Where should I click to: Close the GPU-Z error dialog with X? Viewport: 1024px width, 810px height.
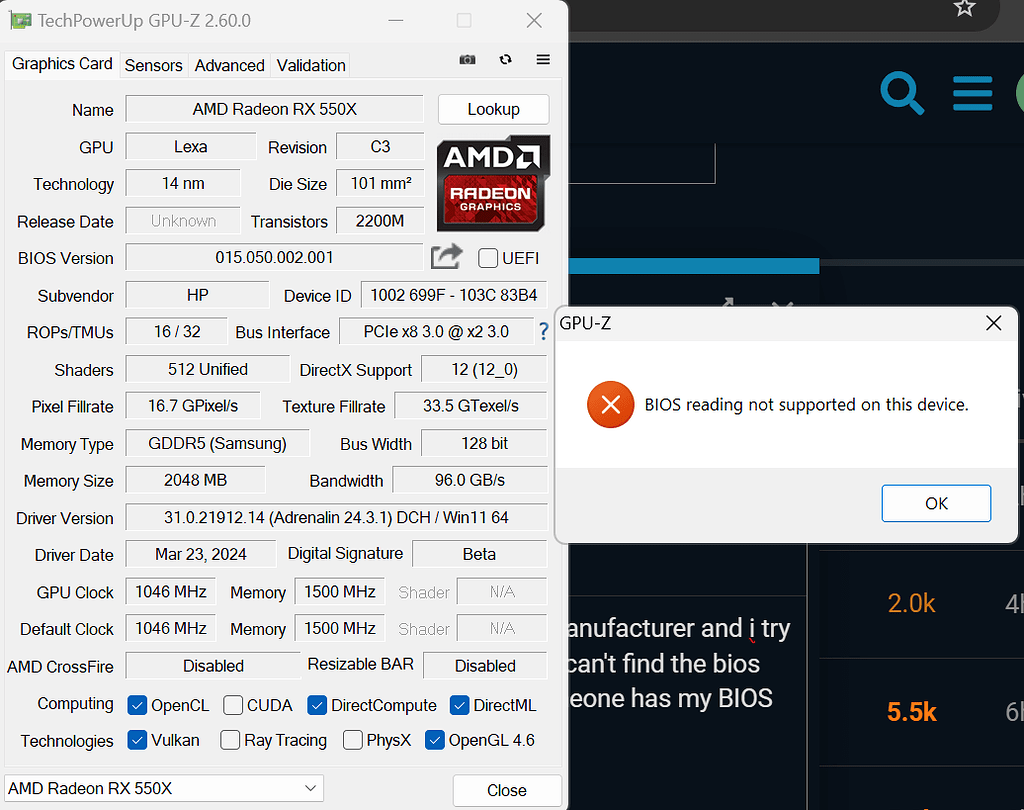pyautogui.click(x=993, y=323)
